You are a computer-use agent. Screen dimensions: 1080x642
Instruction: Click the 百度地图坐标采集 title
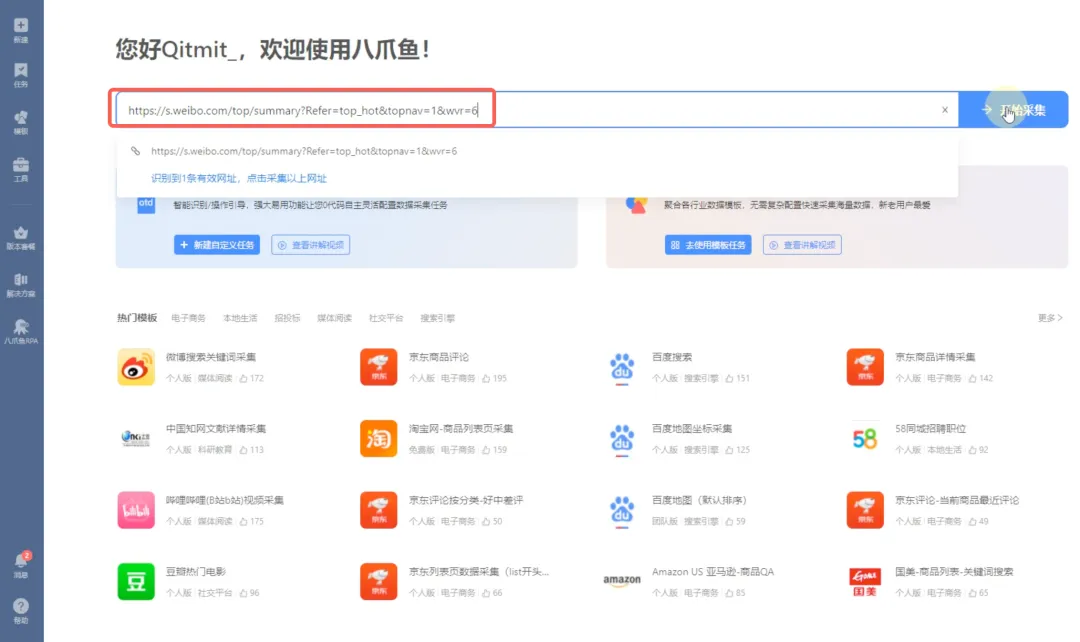coord(692,428)
